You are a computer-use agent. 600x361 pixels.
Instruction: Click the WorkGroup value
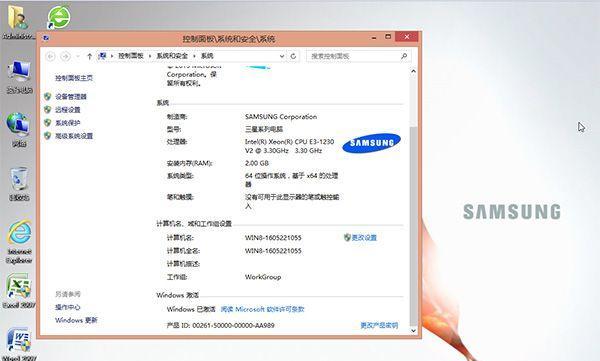pos(263,277)
